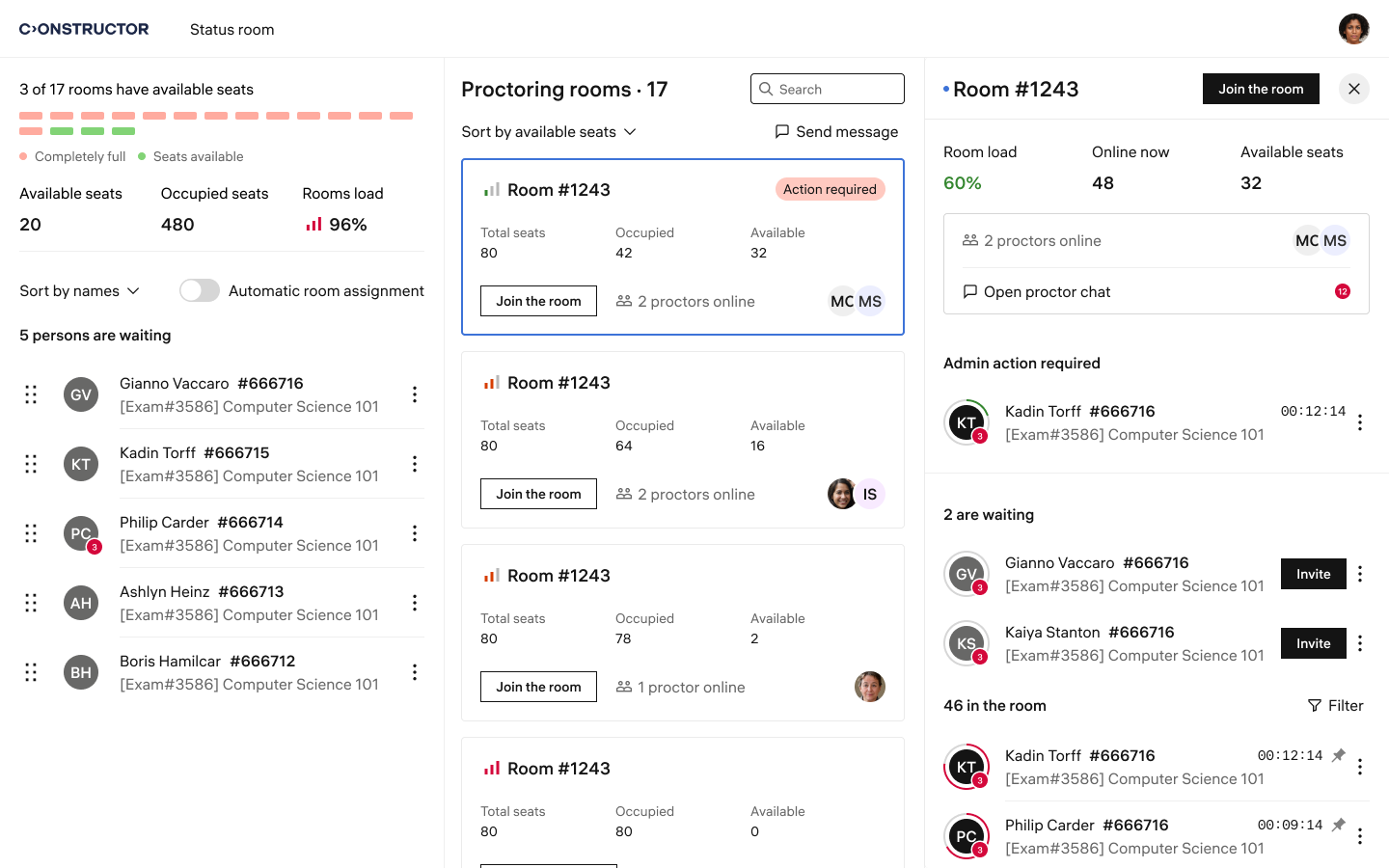Click Join the room in details panel
The image size is (1389, 868).
[x=1260, y=89]
